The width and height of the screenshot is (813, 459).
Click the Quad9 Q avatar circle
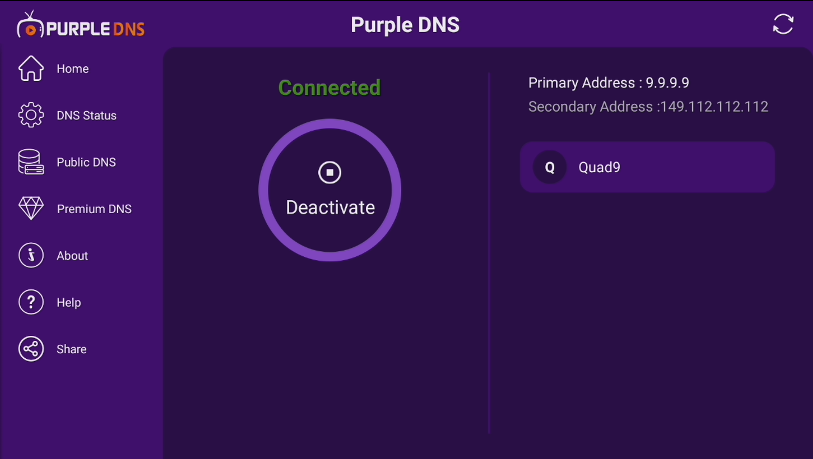point(549,167)
